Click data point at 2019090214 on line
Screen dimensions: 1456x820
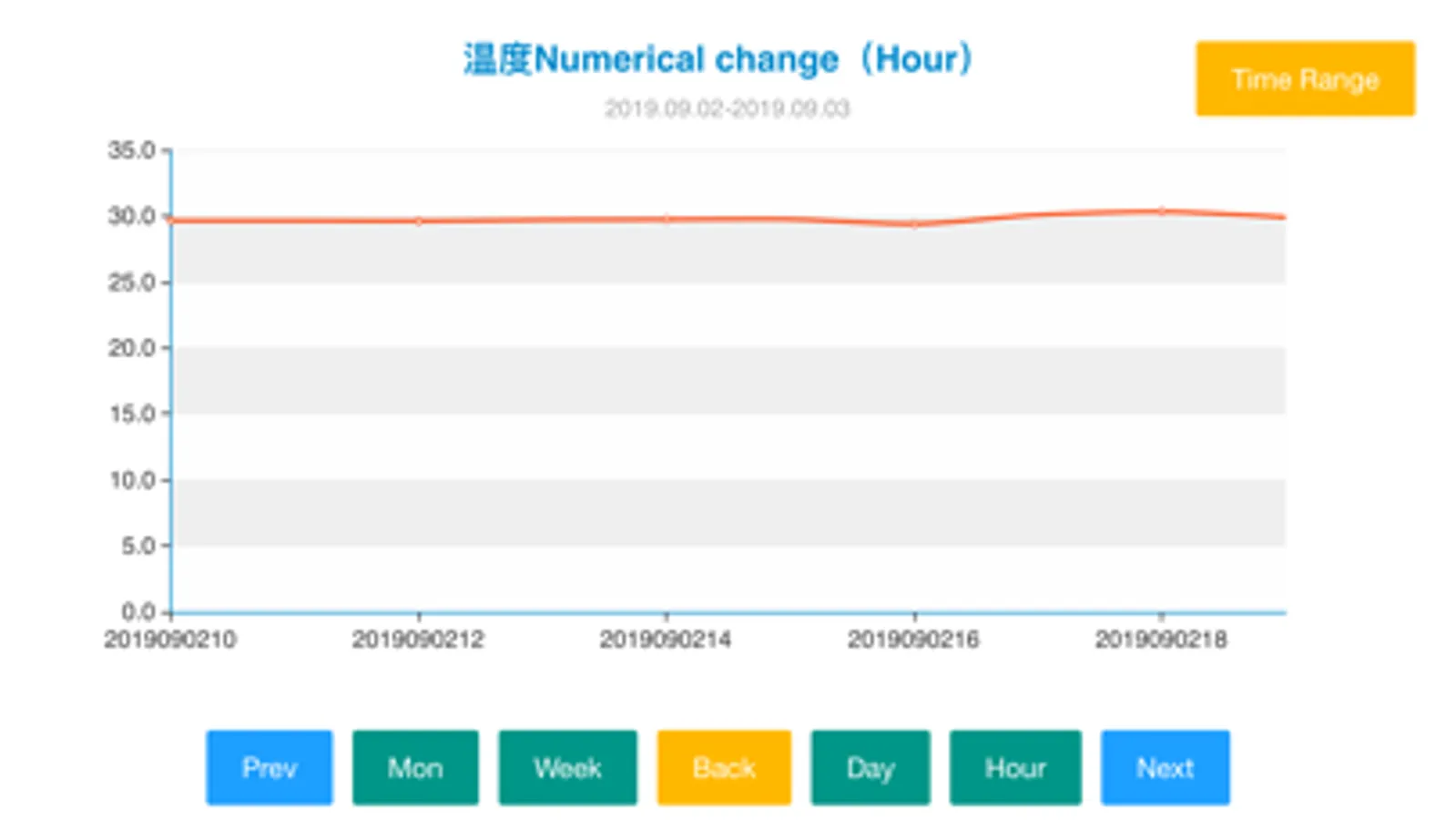[667, 219]
